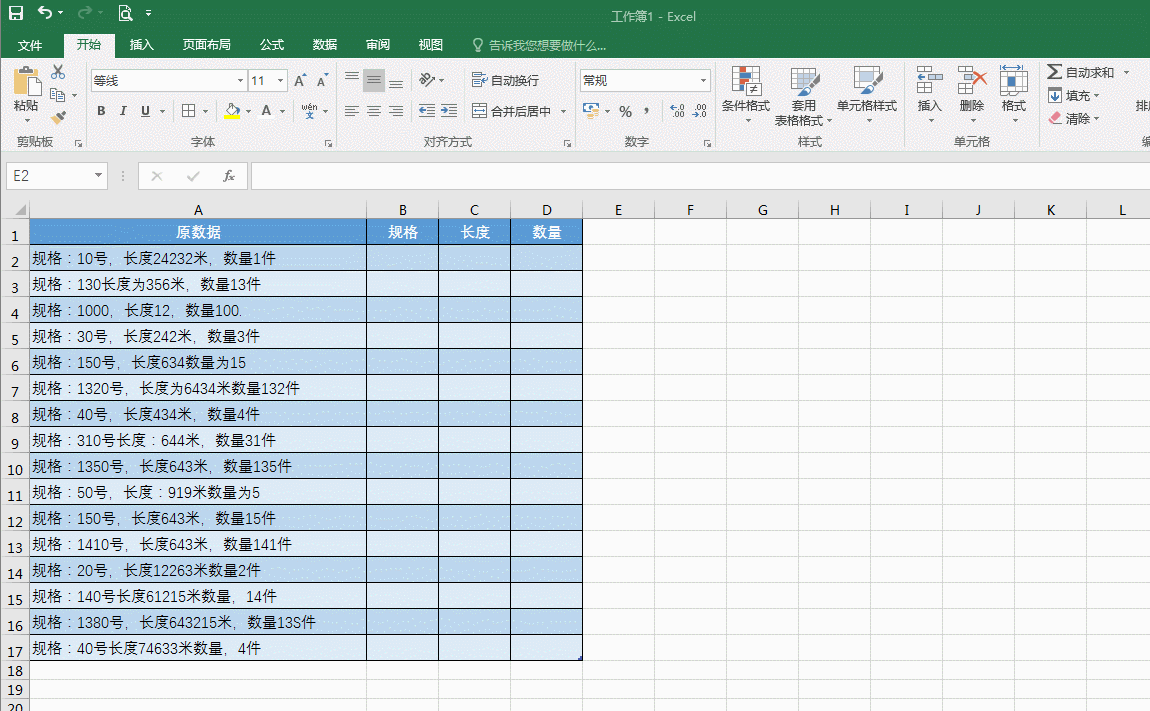The width and height of the screenshot is (1150, 711).
Task: Open Conditional Formatting (条件格式) menu
Action: pyautogui.click(x=746, y=95)
